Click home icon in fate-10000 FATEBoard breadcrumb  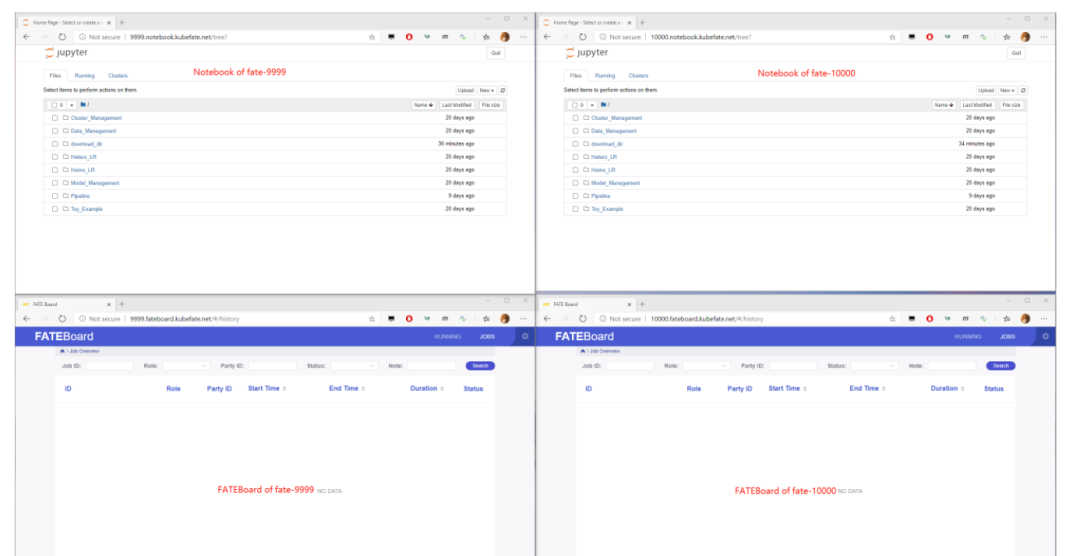tap(583, 351)
